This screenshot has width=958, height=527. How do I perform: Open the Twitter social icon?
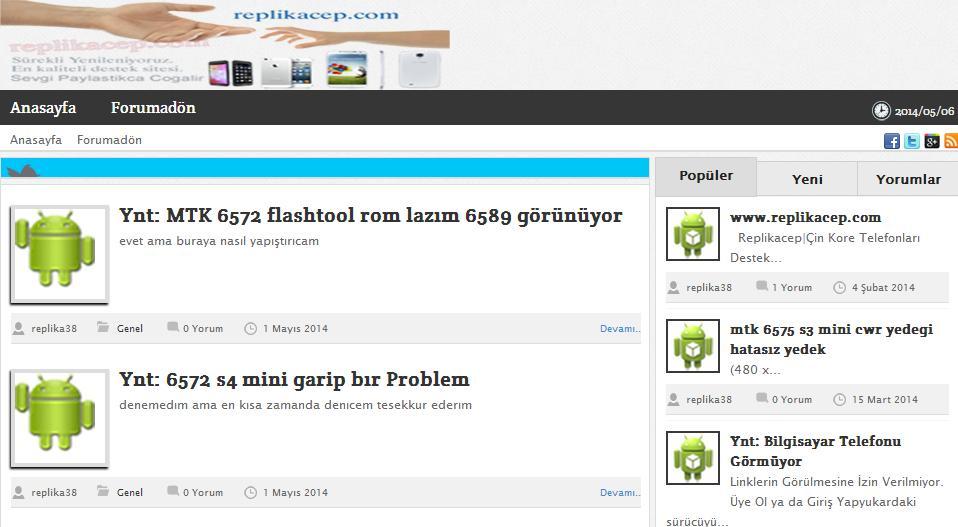[x=912, y=141]
